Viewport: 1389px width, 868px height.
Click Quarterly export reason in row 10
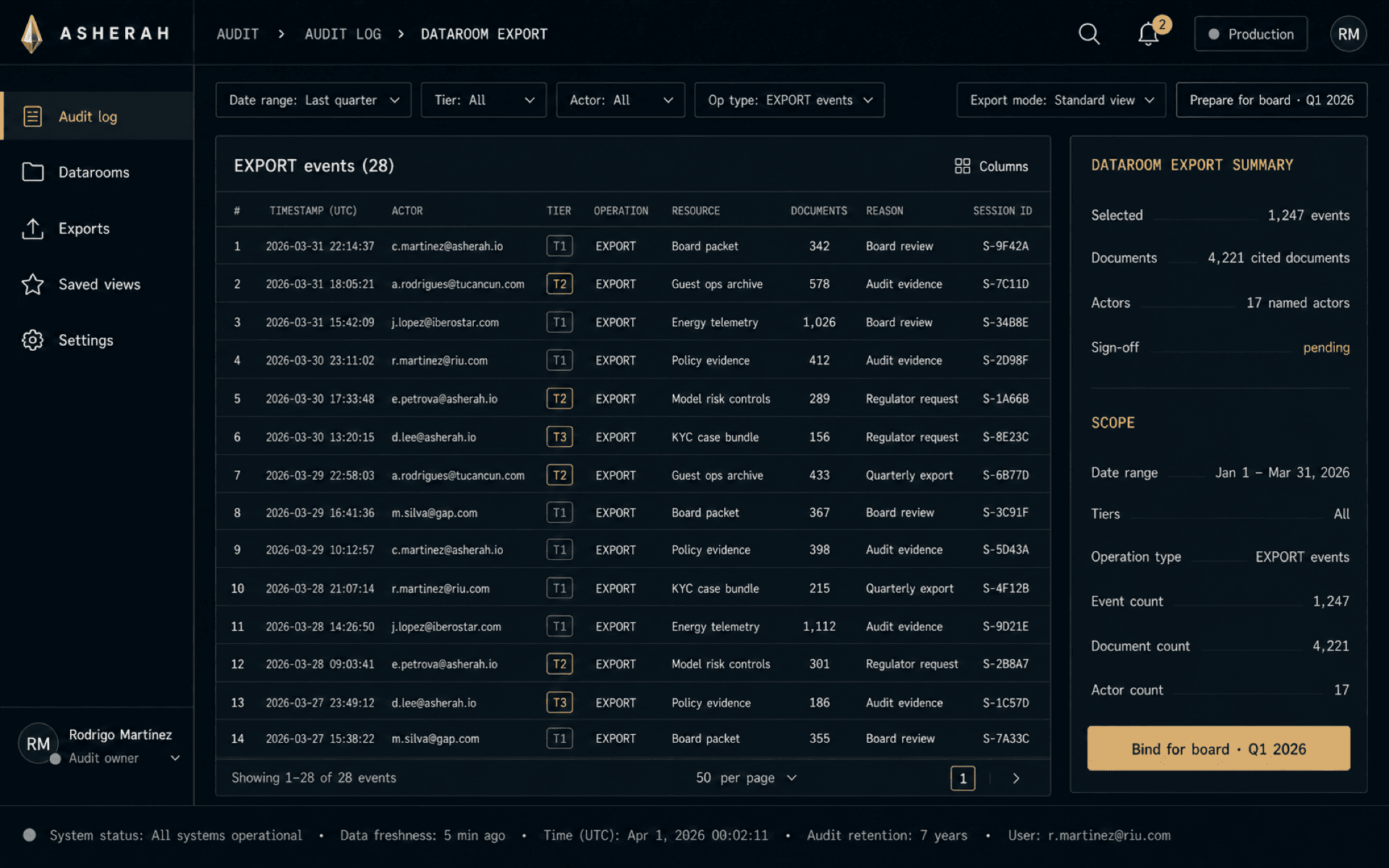909,589
